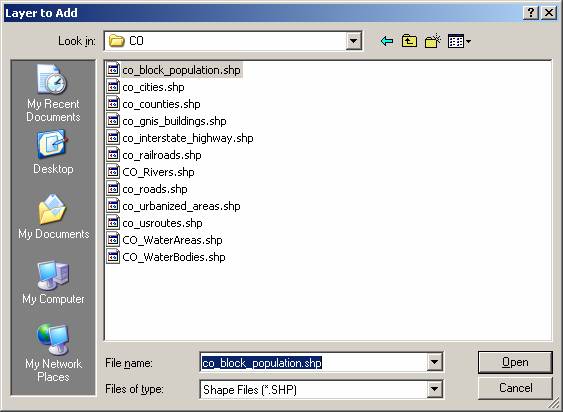Jump to Desktop location

click(53, 153)
